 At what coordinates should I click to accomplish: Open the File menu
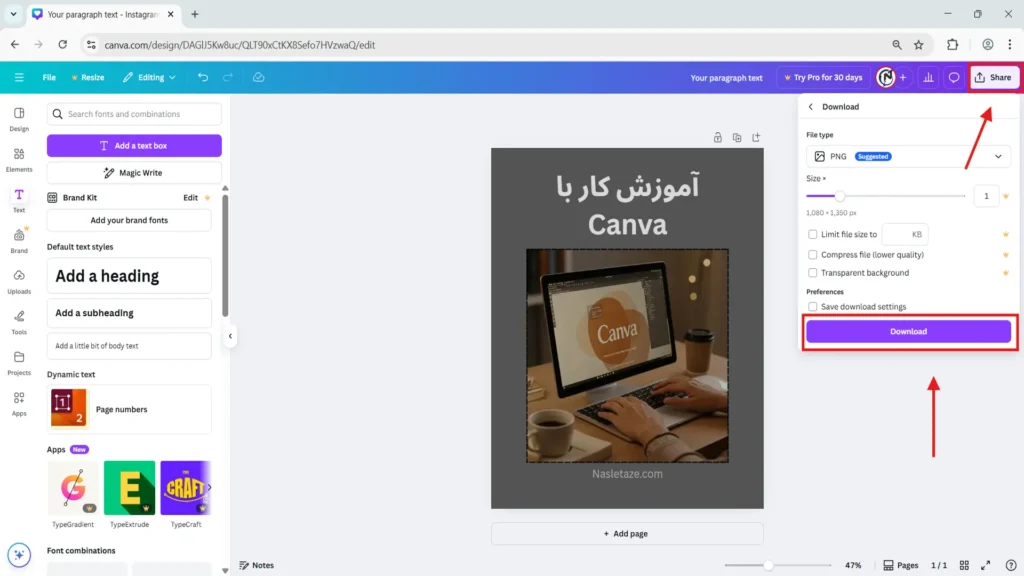[x=49, y=77]
